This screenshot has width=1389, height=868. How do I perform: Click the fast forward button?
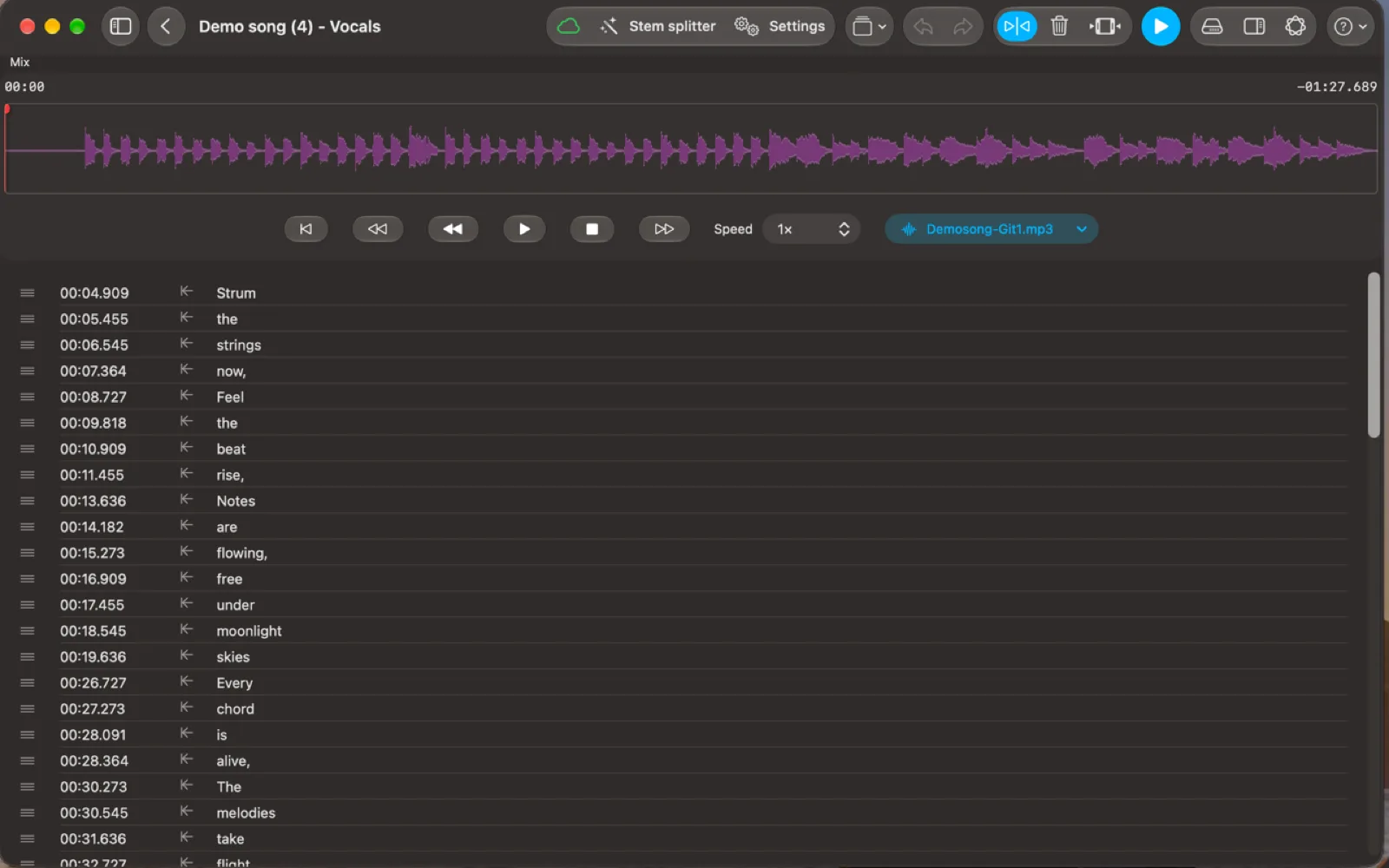click(x=664, y=229)
